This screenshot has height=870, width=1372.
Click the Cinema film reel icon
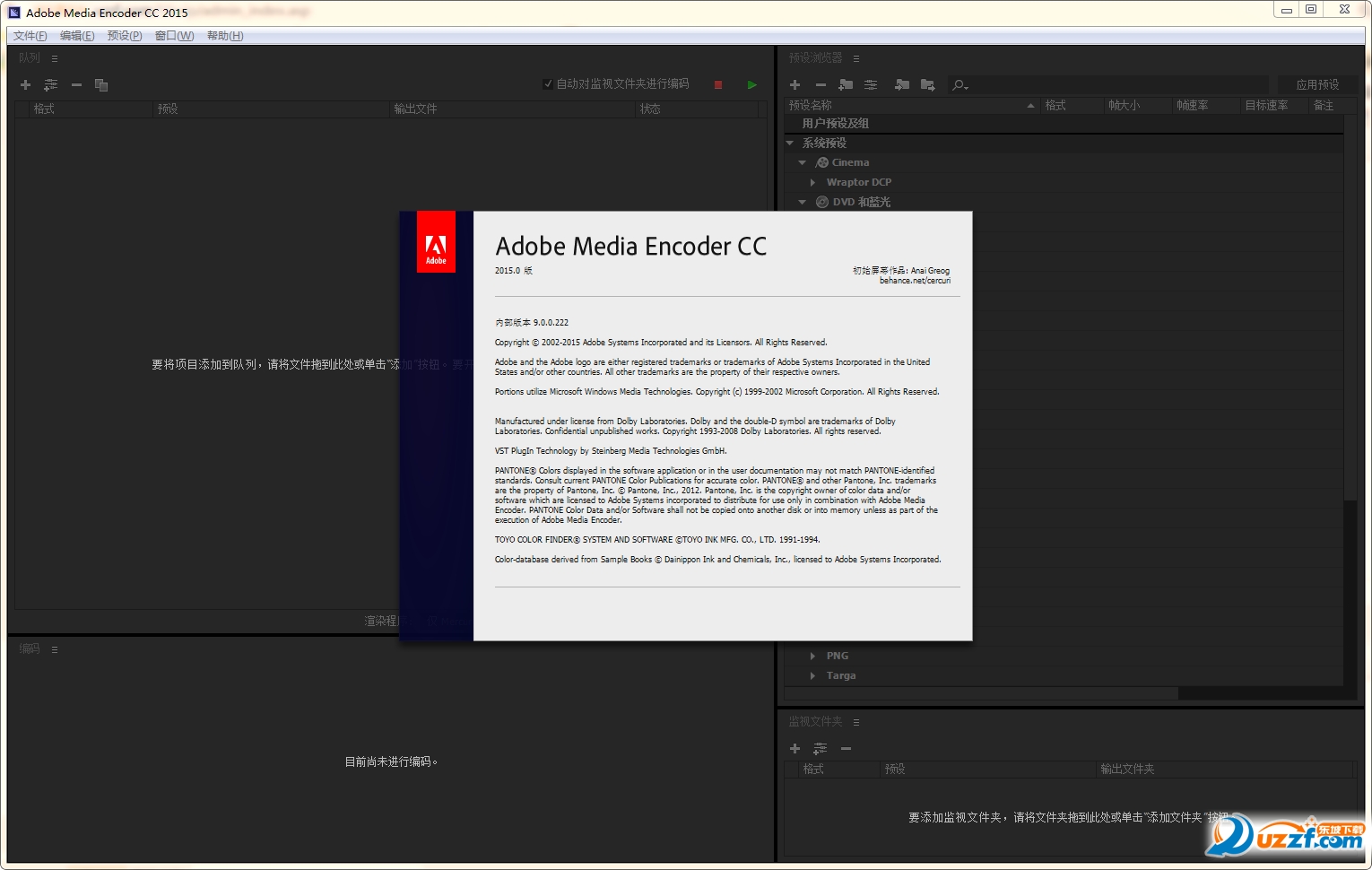tap(821, 162)
